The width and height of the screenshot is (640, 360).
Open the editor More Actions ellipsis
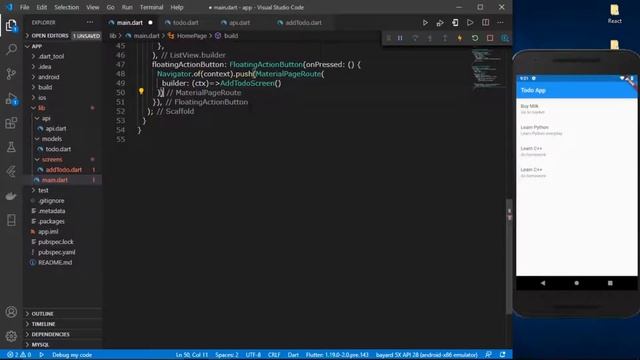[x=500, y=23]
